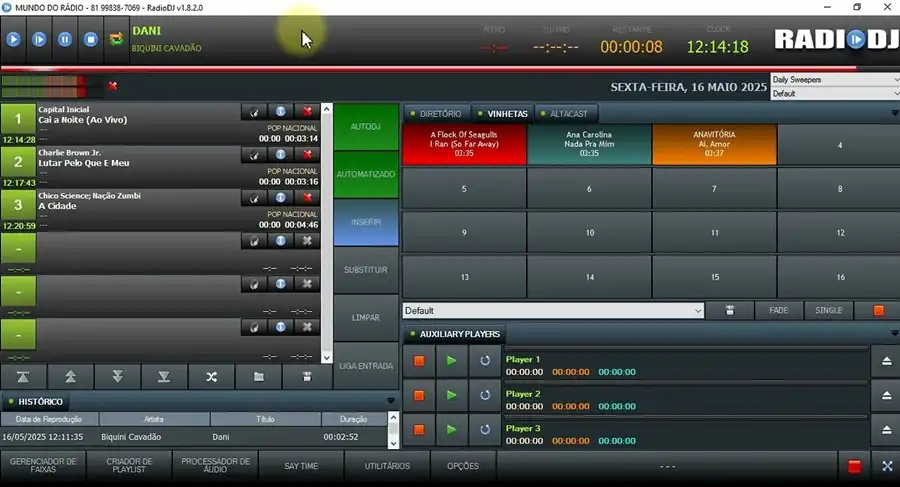Image resolution: width=900 pixels, height=487 pixels.
Task: Toggle SINGLE play mode for vinhetas
Action: tap(828, 310)
